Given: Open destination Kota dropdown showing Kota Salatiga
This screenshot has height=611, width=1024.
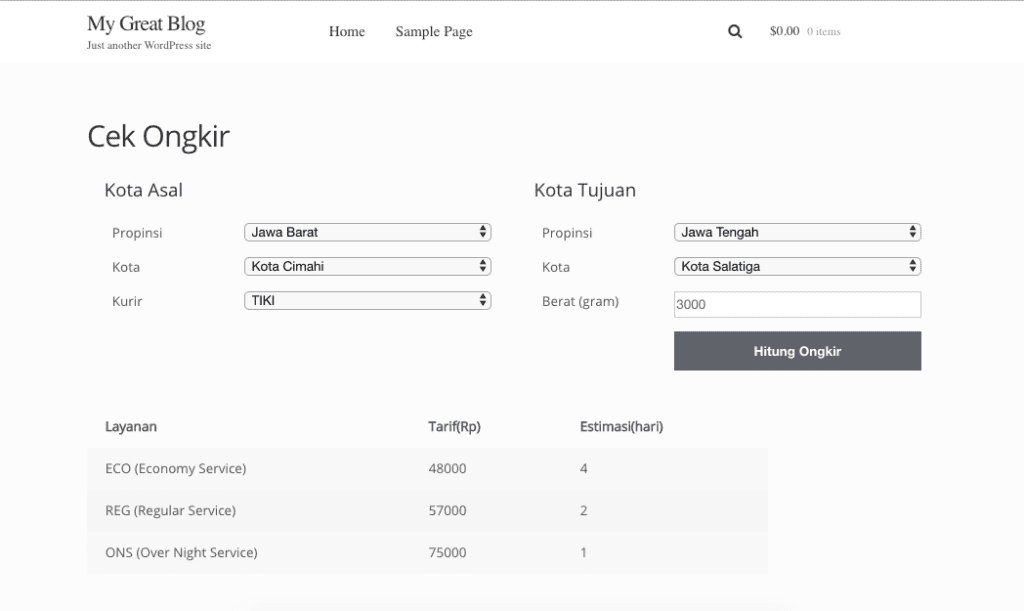Looking at the screenshot, I should [x=797, y=266].
